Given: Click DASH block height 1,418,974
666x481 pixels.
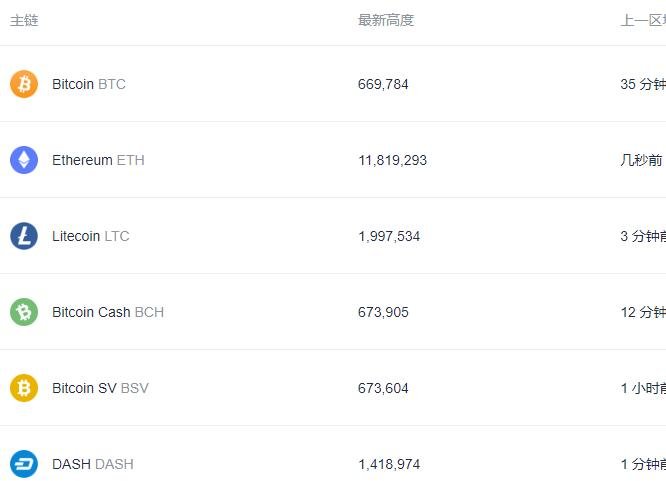Looking at the screenshot, I should tap(389, 464).
